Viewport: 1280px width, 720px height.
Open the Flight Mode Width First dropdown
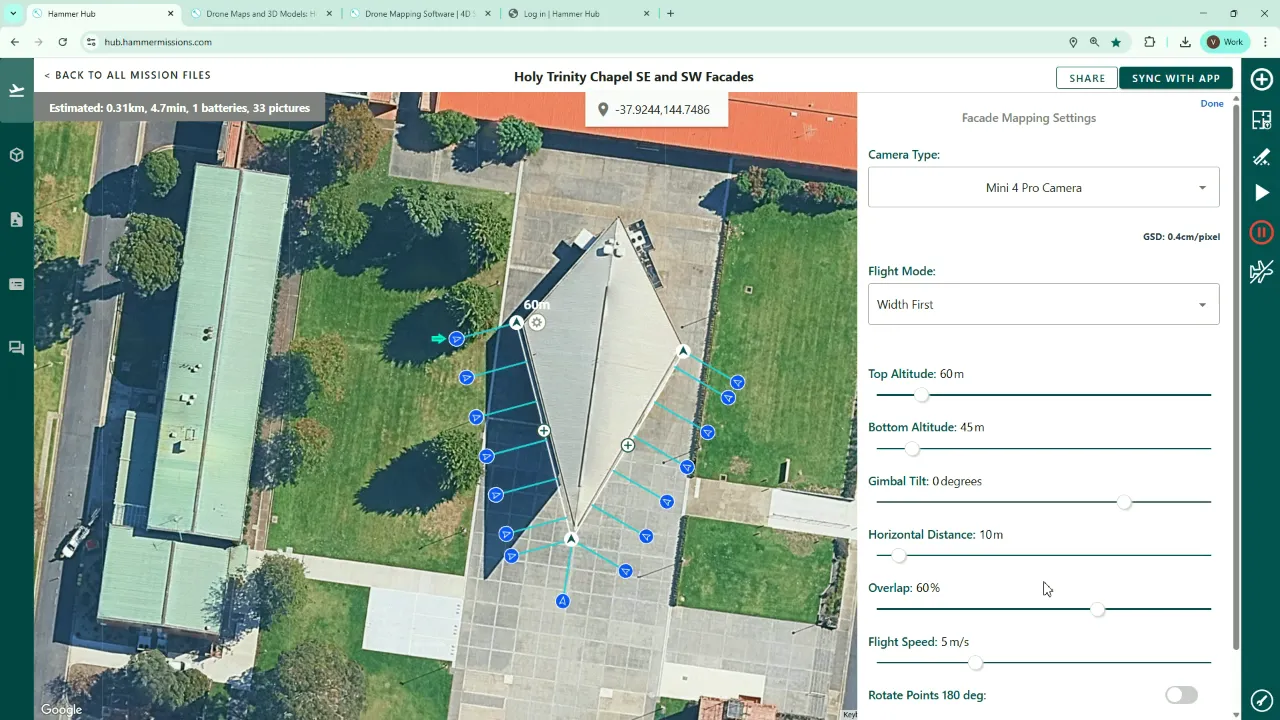[1043, 305]
